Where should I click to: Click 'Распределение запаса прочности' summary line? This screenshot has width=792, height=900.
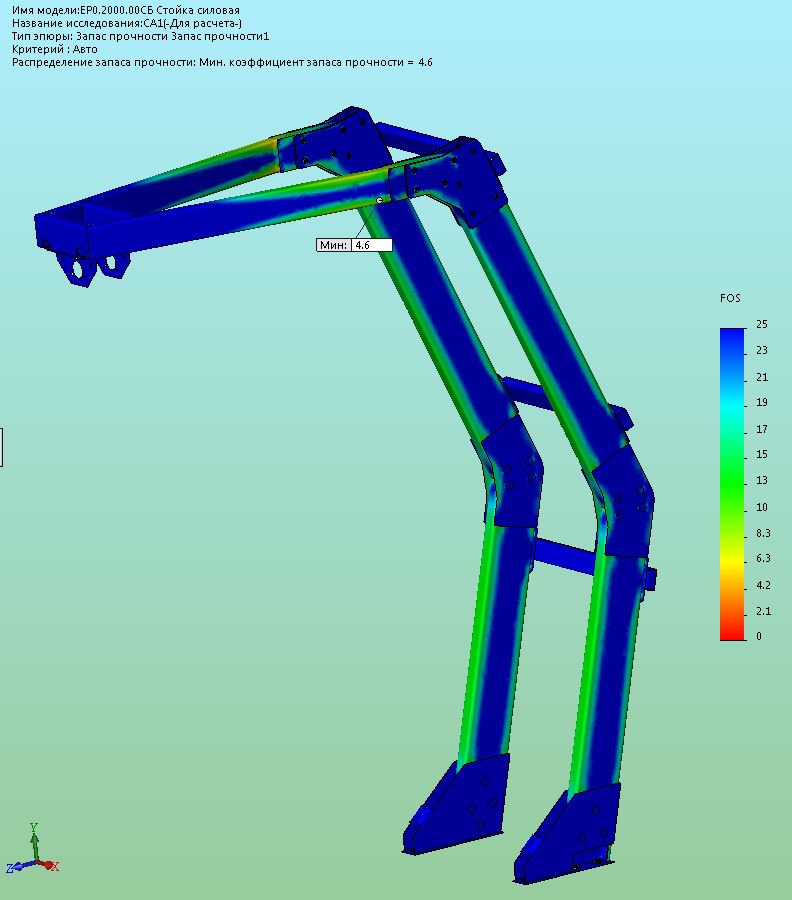pyautogui.click(x=222, y=62)
